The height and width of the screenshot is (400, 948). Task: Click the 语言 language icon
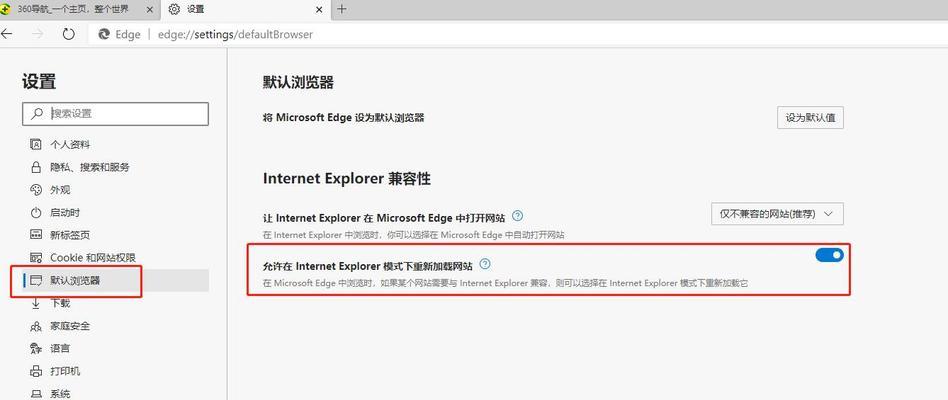(x=36, y=349)
